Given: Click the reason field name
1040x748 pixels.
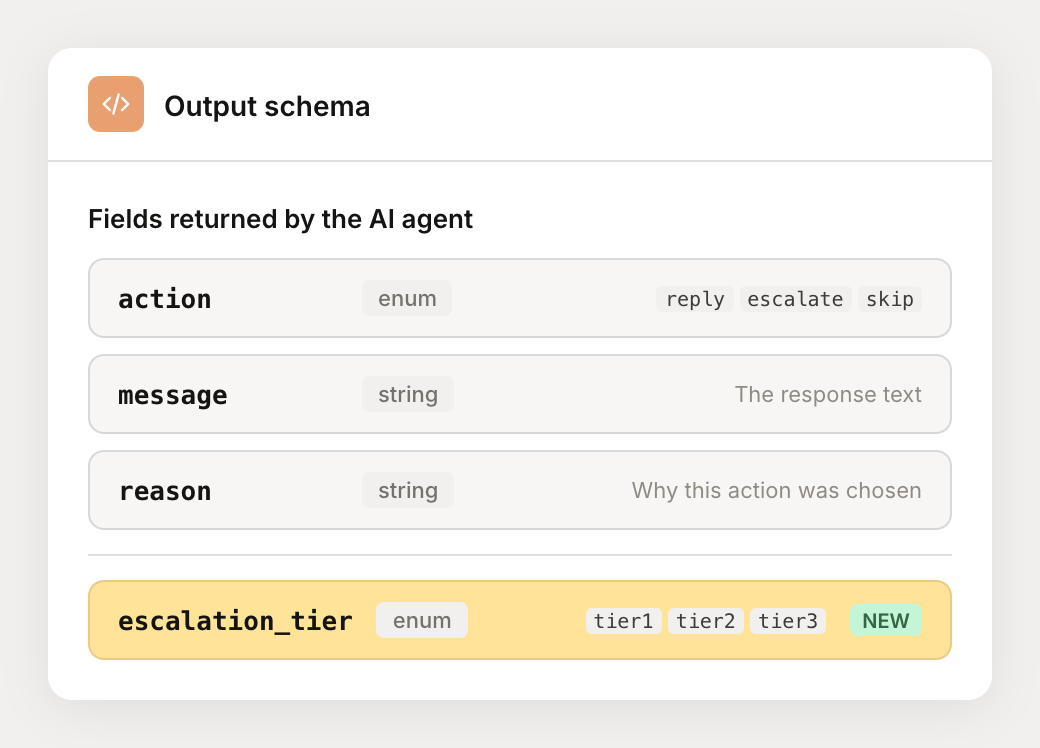Looking at the screenshot, I should pos(165,490).
